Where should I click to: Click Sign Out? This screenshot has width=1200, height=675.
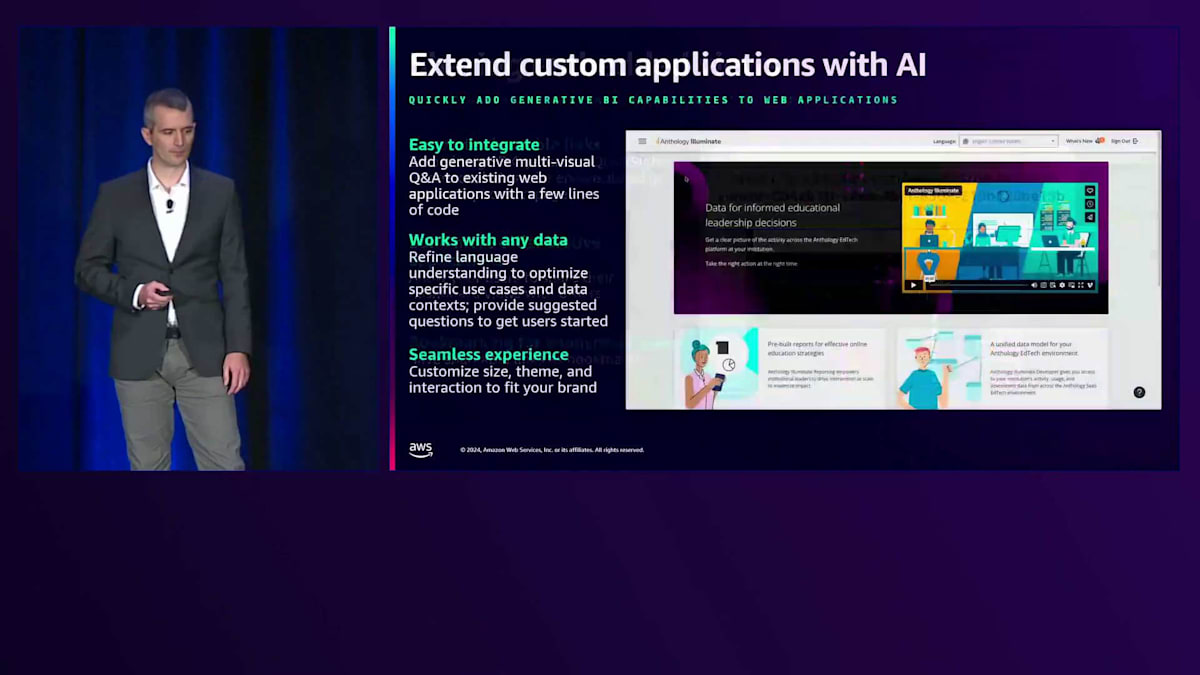pyautogui.click(x=1125, y=141)
